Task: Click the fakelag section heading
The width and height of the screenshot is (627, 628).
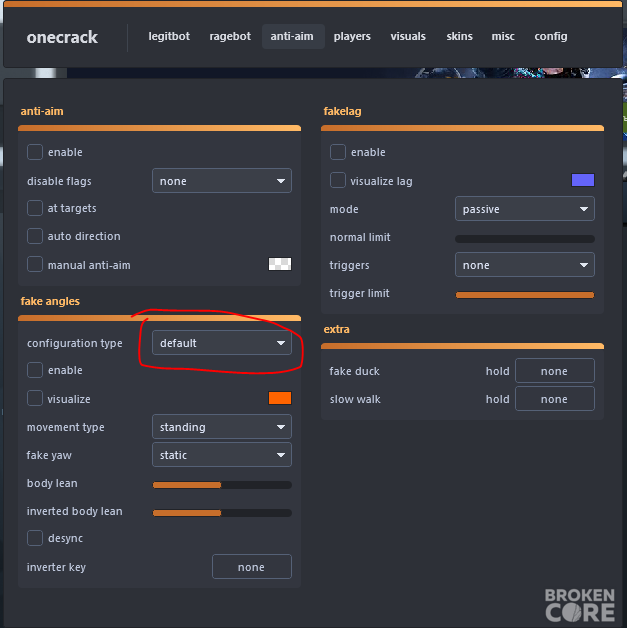Action: 342,111
